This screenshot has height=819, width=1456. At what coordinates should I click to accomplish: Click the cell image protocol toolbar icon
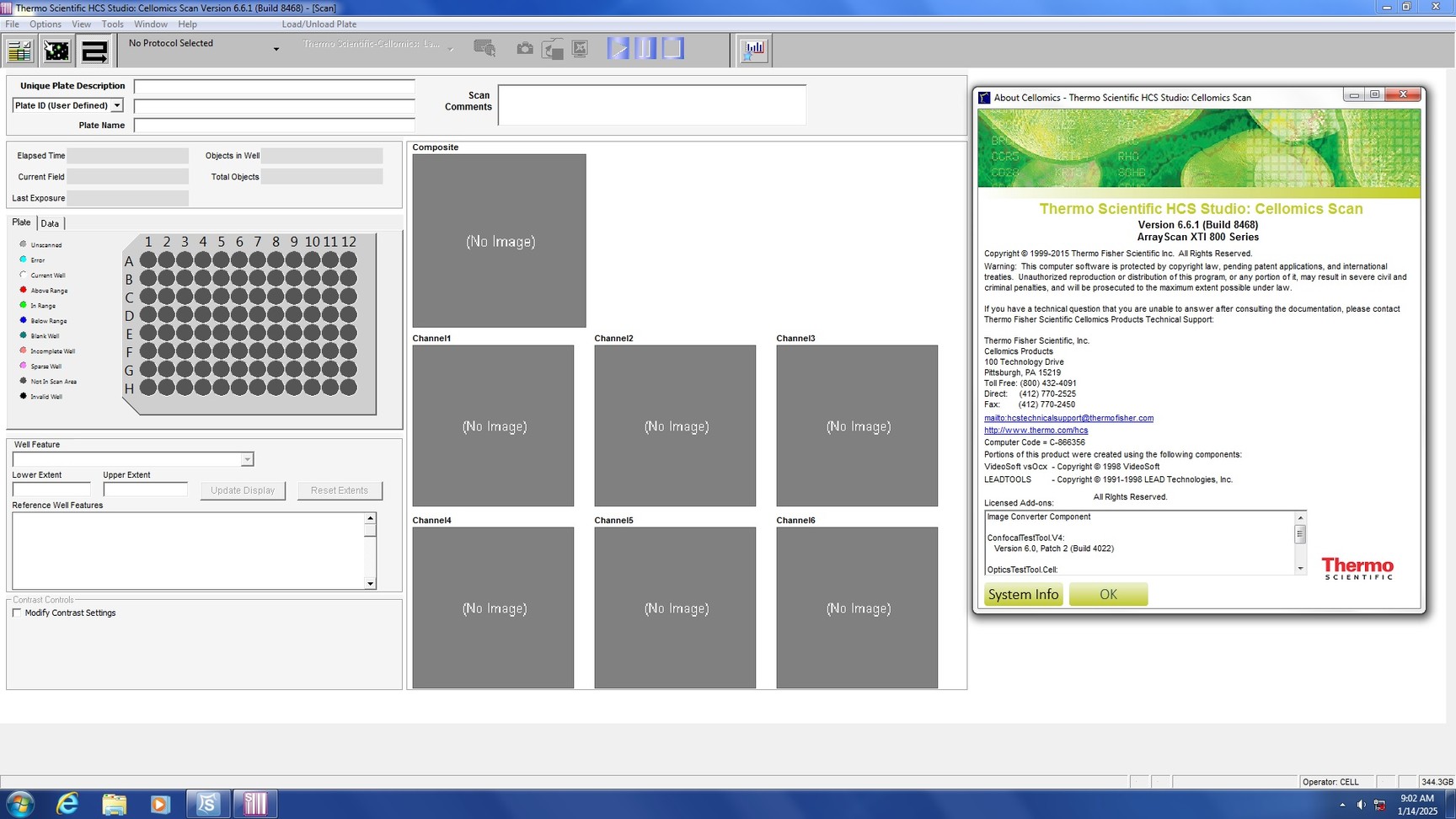click(x=56, y=51)
